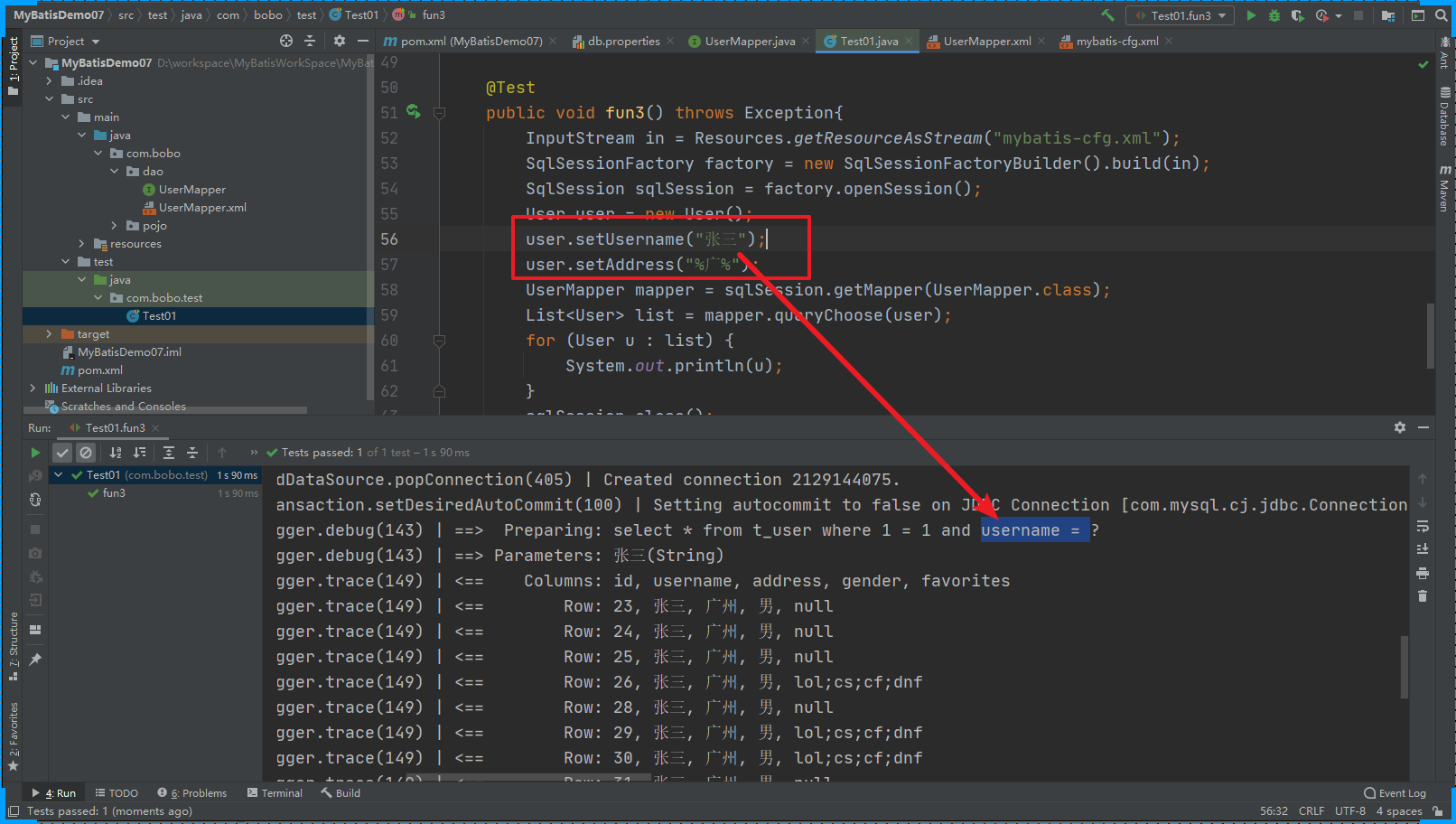Click Toggle auto-test icon in Run panel
The height and width of the screenshot is (824, 1456).
(35, 500)
